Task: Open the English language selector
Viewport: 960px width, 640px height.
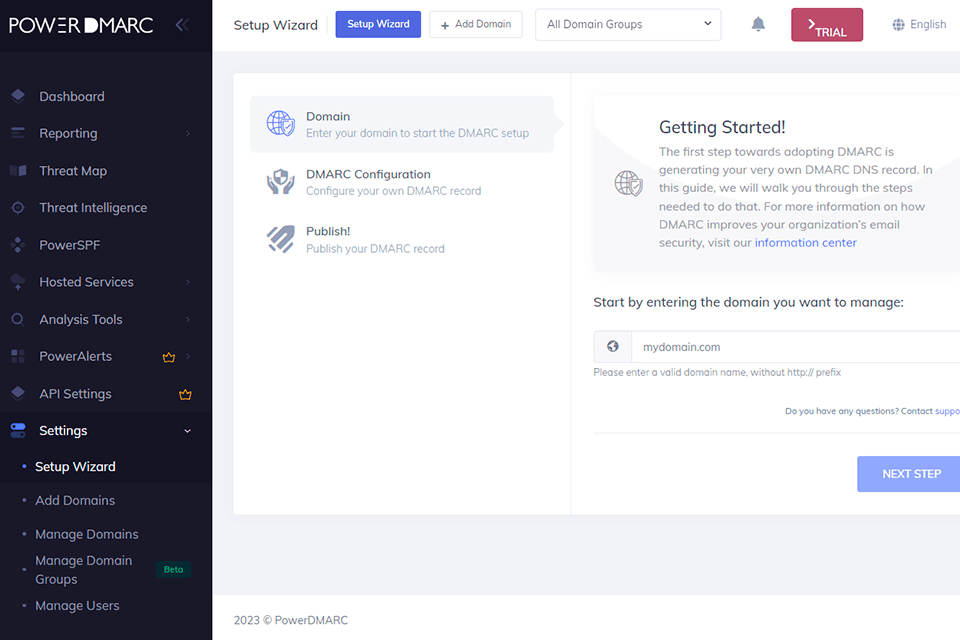Action: [x=919, y=24]
